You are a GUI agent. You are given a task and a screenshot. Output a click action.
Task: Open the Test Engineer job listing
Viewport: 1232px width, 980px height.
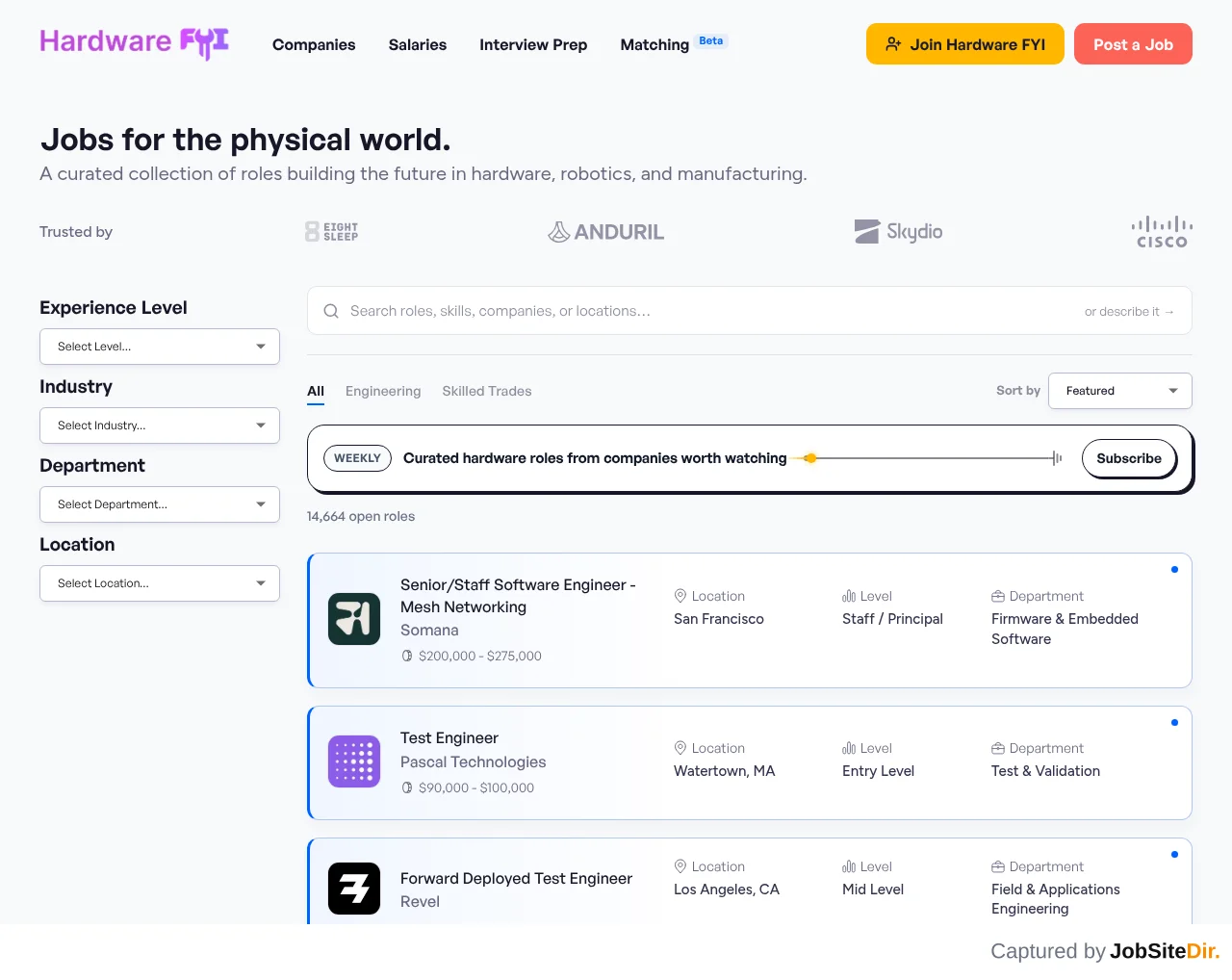[x=449, y=738]
